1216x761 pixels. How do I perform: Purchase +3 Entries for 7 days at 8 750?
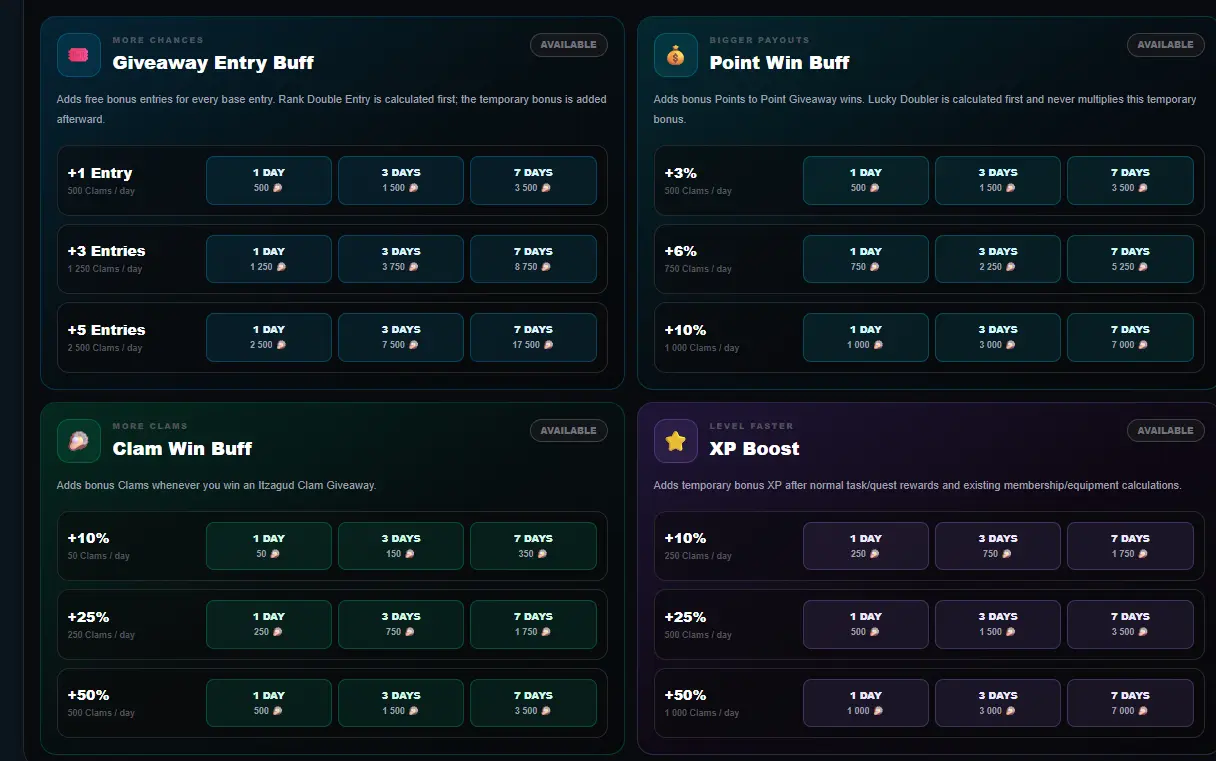533,259
